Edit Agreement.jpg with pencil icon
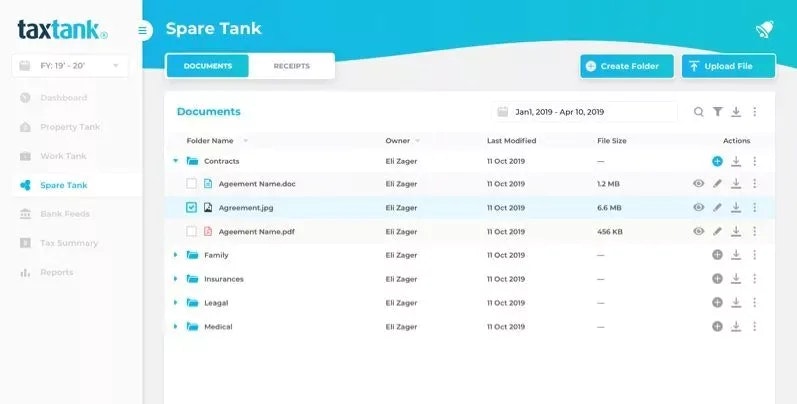Image resolution: width=797 pixels, height=404 pixels. [717, 207]
